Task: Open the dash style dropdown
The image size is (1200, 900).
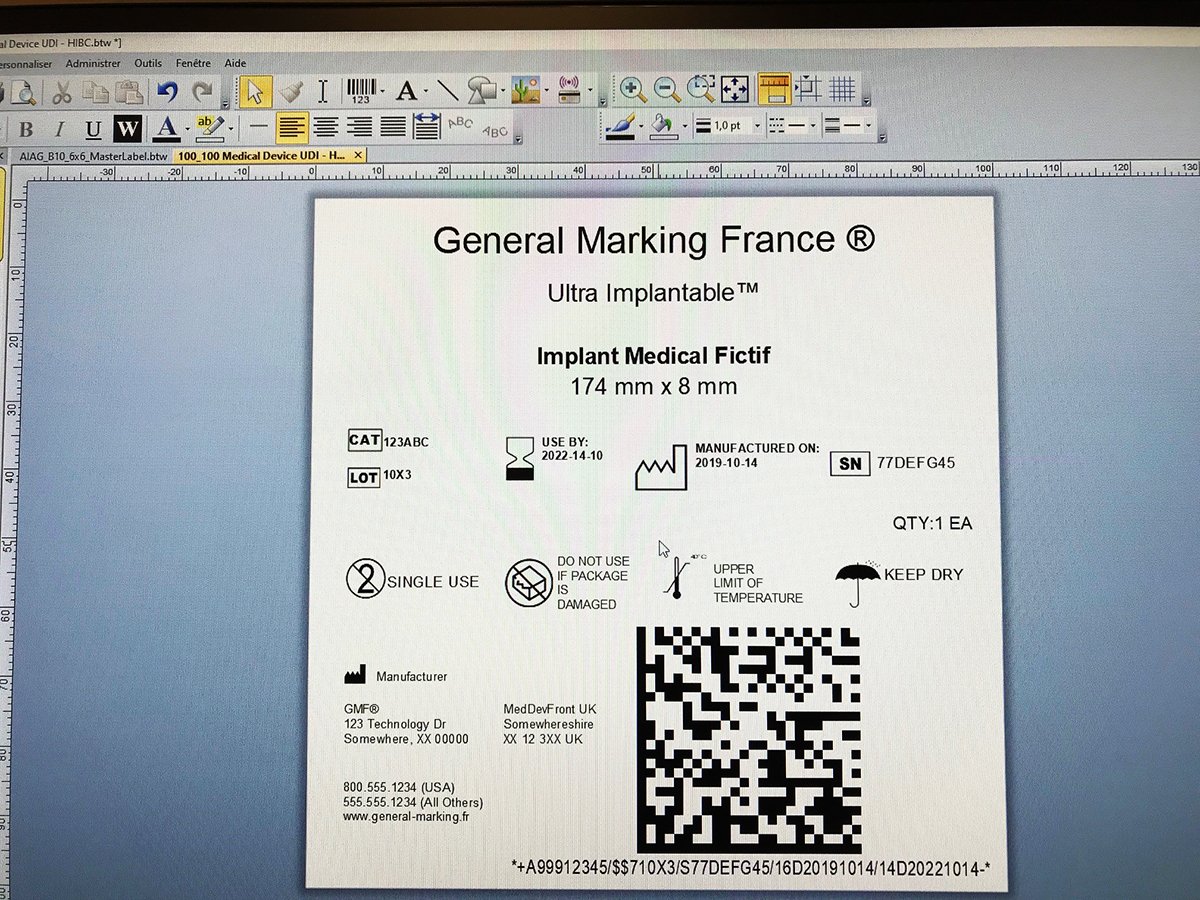Action: pos(813,127)
